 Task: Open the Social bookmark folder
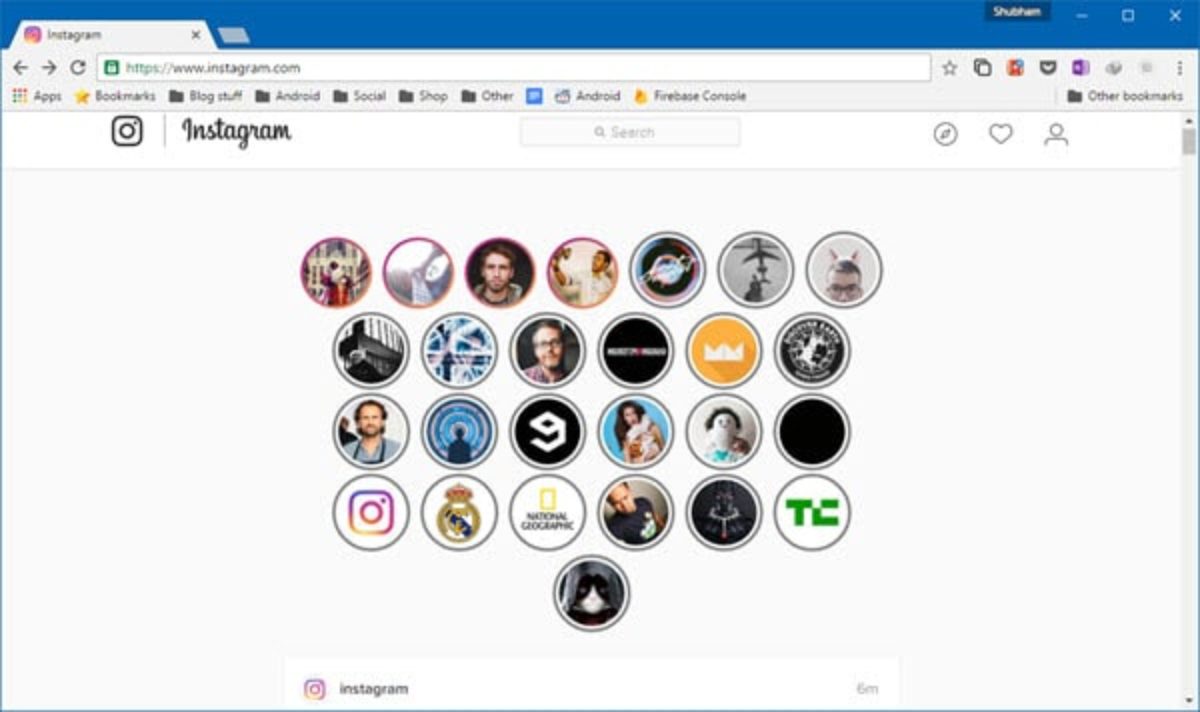pos(360,96)
